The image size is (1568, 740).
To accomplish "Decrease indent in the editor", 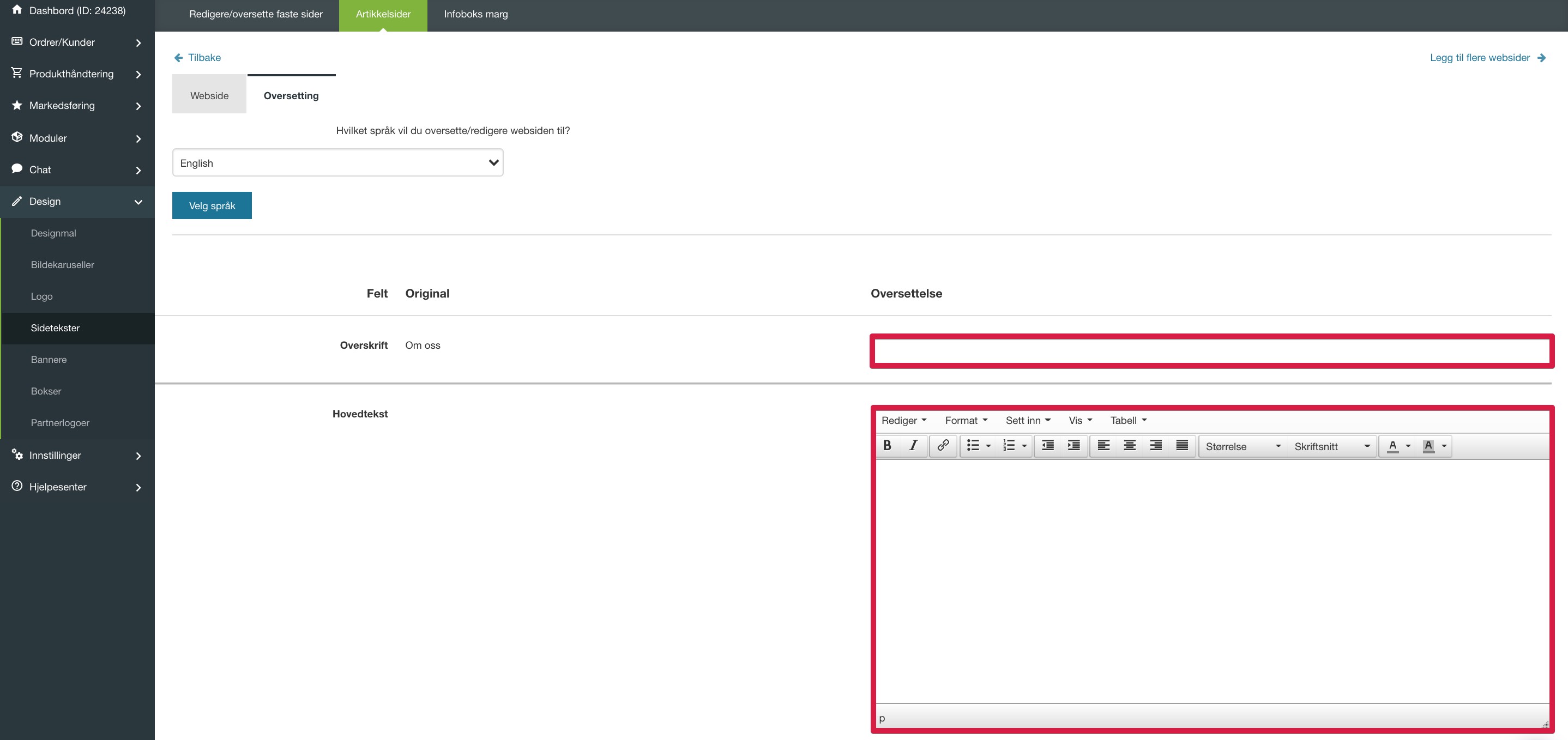I will point(1047,445).
